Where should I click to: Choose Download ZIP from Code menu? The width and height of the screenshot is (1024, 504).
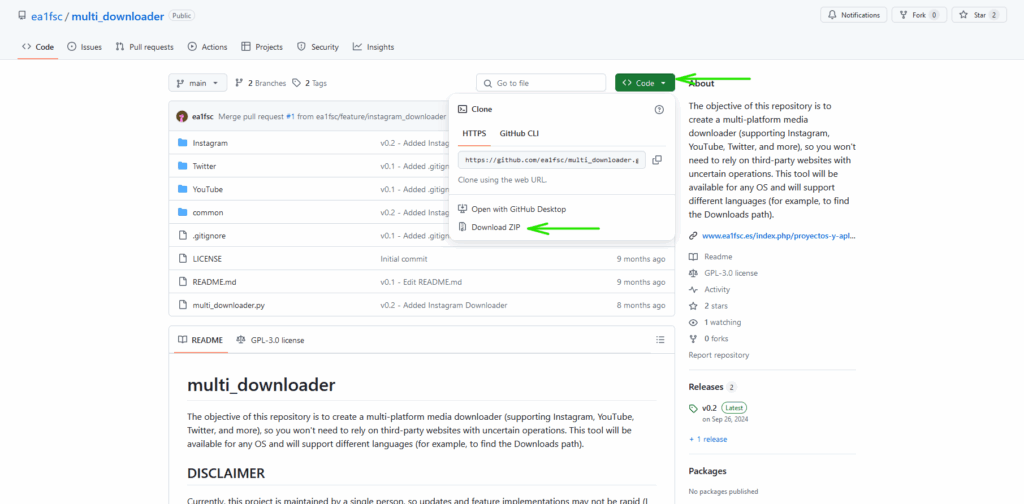[496, 227]
